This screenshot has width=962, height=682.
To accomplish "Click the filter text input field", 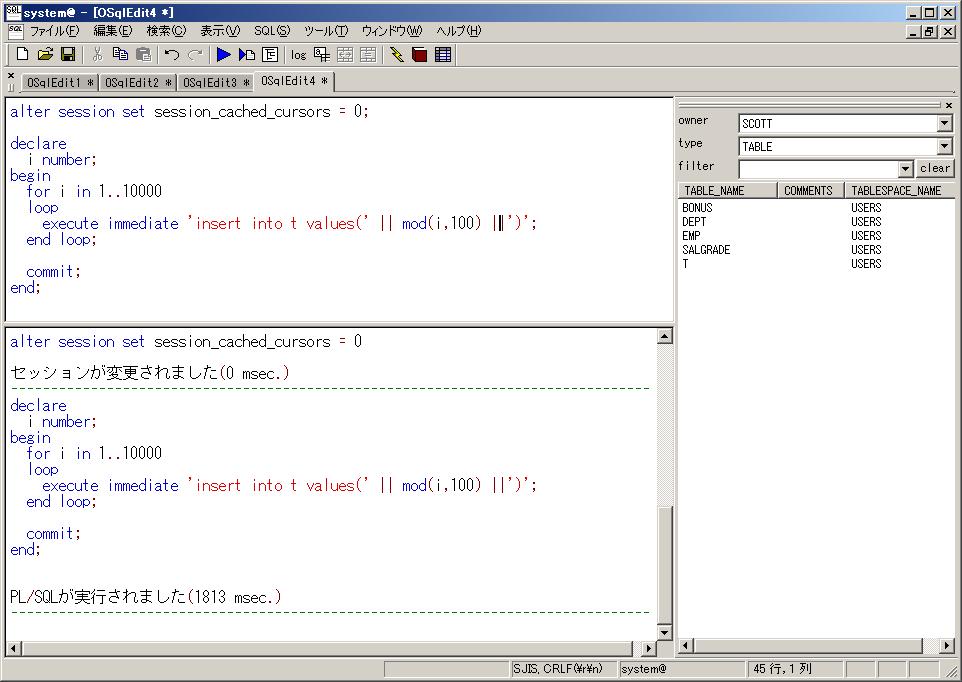I will pyautogui.click(x=818, y=169).
